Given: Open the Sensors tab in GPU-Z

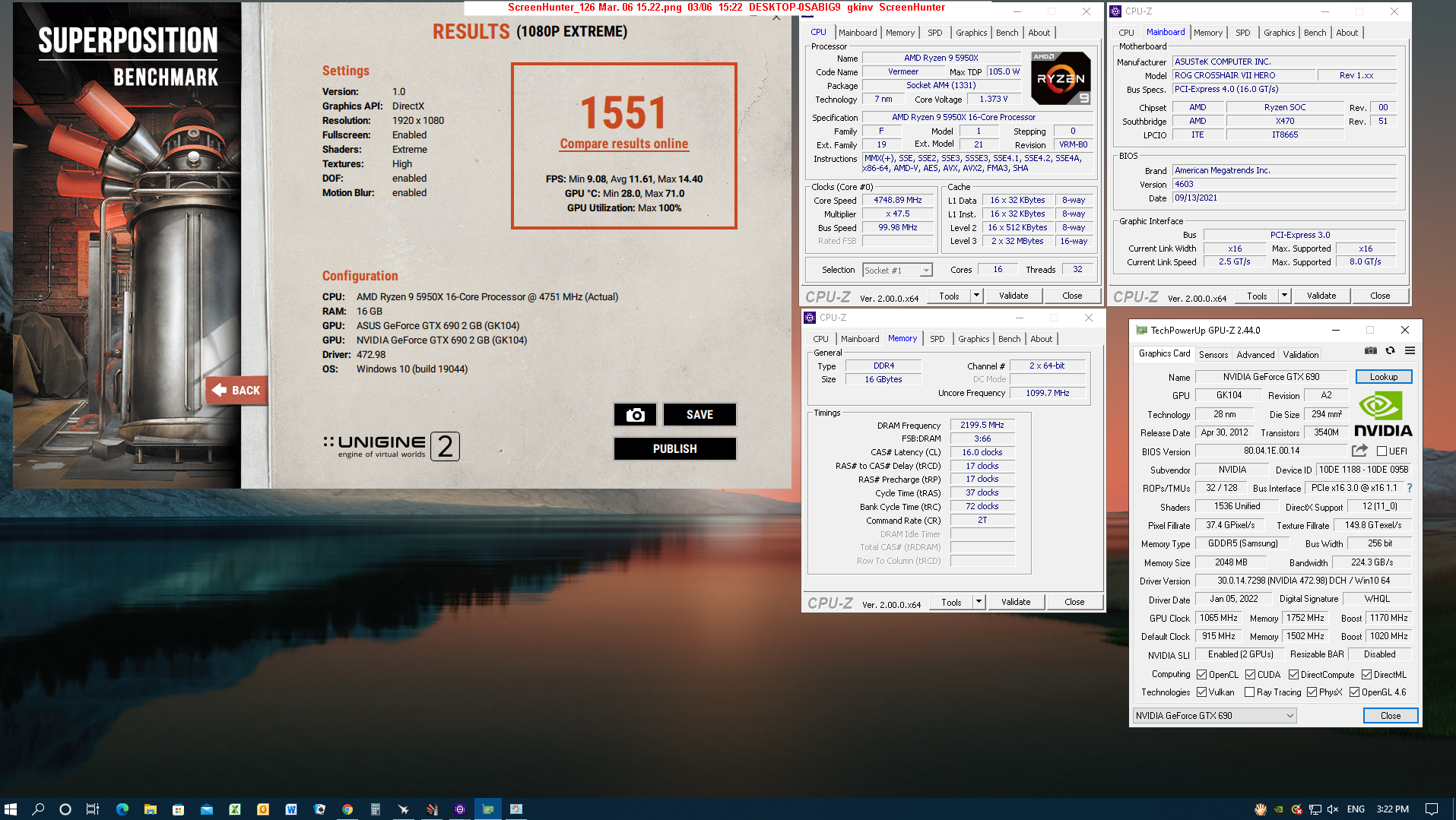Looking at the screenshot, I should (1213, 355).
